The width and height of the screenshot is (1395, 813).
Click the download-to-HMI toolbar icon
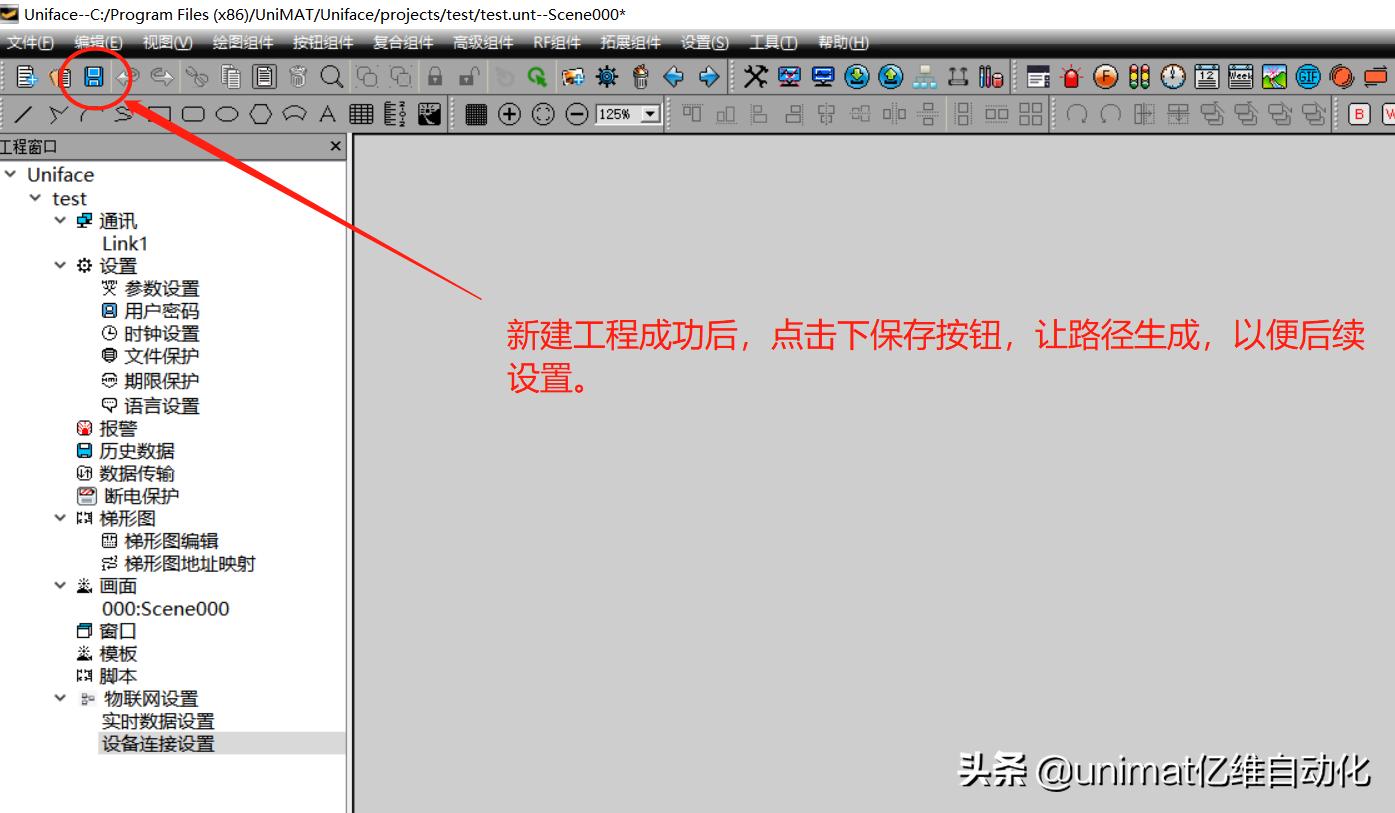[x=856, y=78]
